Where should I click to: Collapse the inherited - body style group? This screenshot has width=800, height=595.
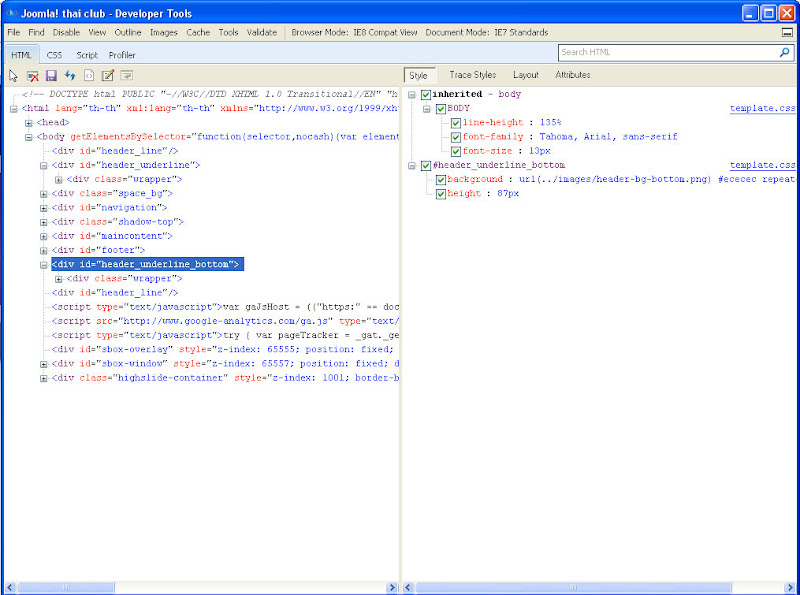412,94
